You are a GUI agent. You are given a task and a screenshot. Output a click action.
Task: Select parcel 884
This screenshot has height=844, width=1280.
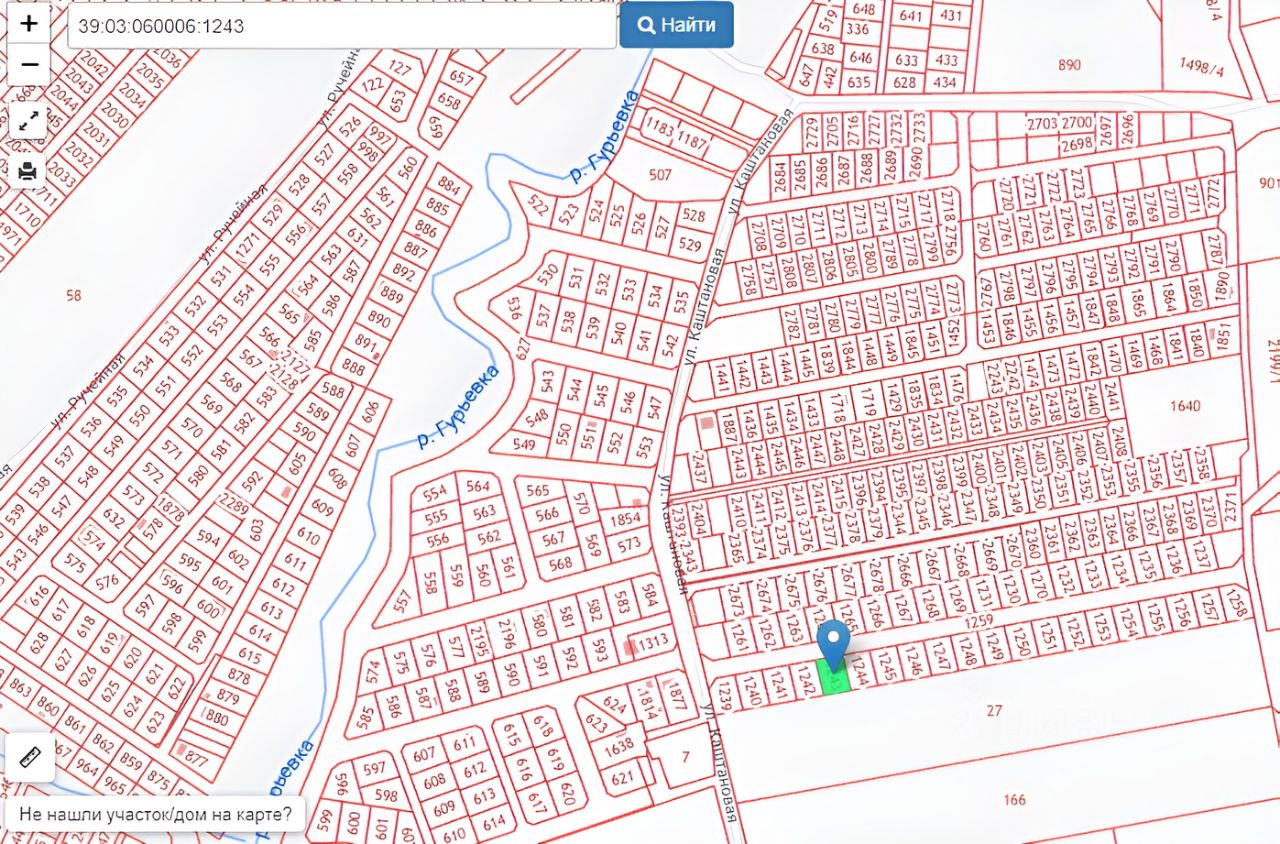(x=449, y=187)
